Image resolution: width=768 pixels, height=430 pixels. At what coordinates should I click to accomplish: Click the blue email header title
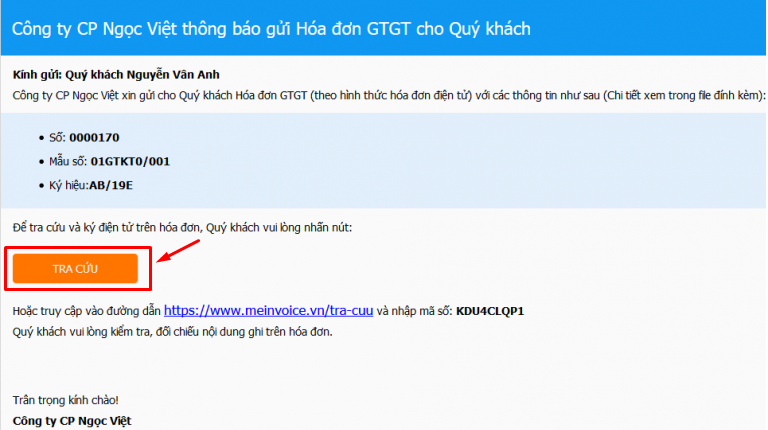[x=271, y=29]
